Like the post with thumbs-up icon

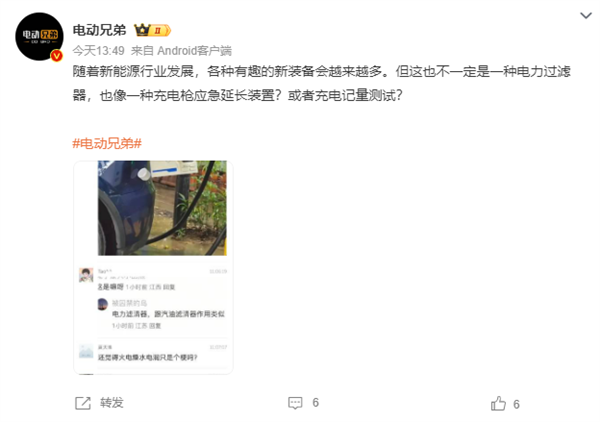(x=498, y=404)
